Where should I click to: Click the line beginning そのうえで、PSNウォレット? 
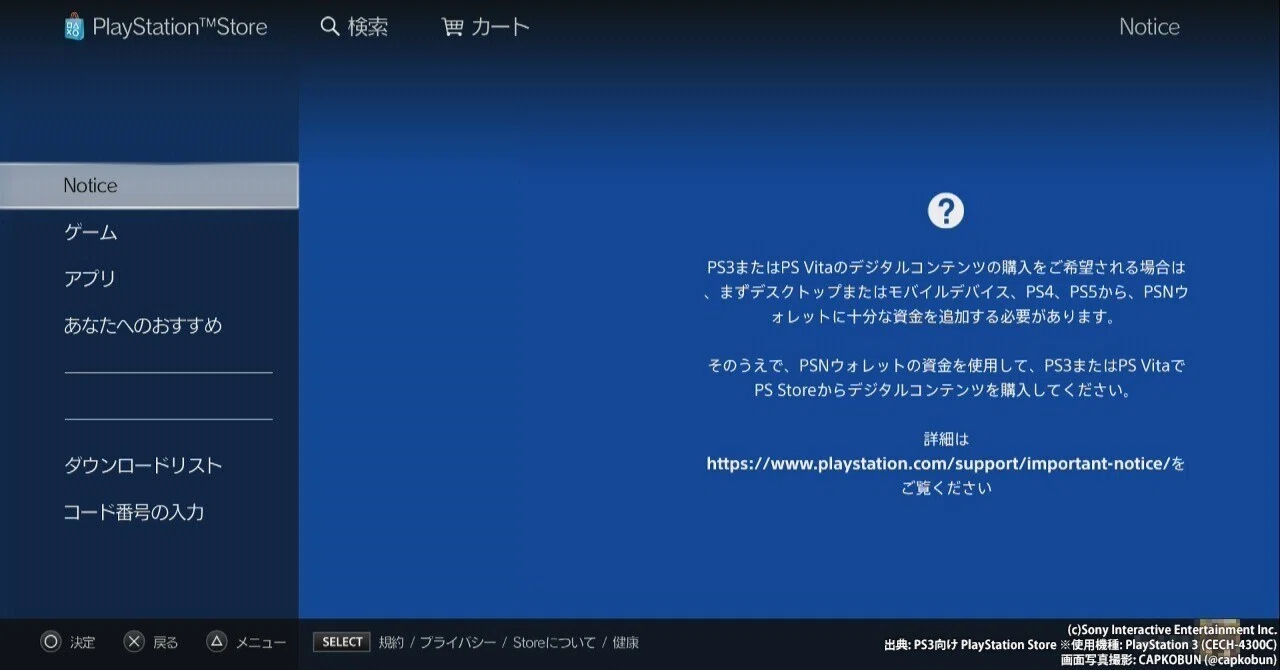[946, 366]
